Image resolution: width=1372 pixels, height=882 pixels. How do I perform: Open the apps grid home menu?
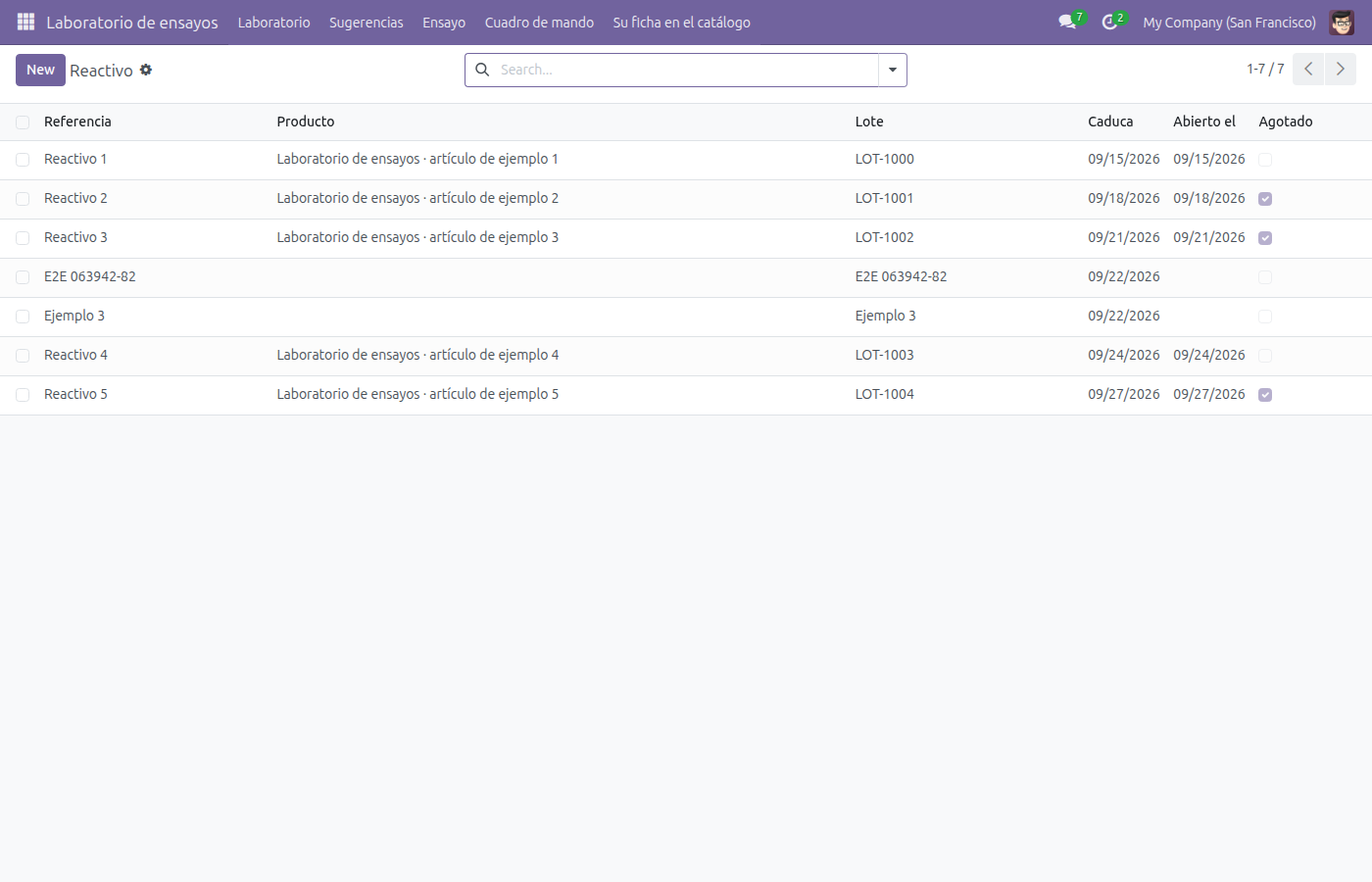25,22
